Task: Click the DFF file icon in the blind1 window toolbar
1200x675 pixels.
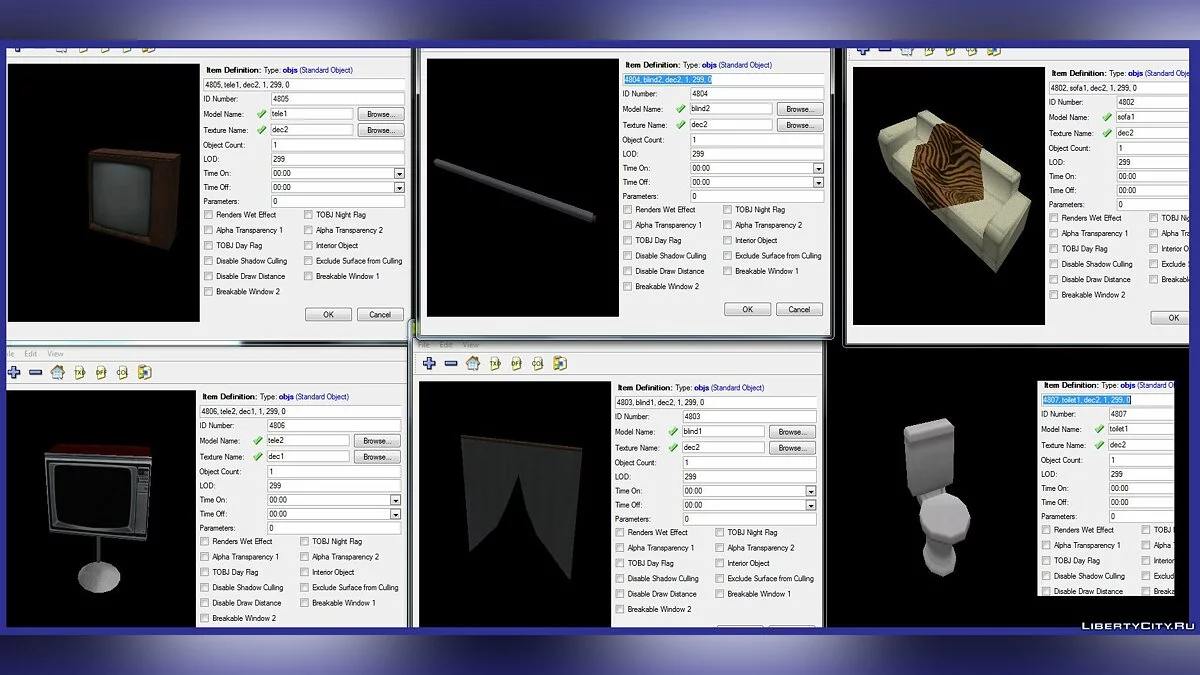Action: pyautogui.click(x=516, y=364)
